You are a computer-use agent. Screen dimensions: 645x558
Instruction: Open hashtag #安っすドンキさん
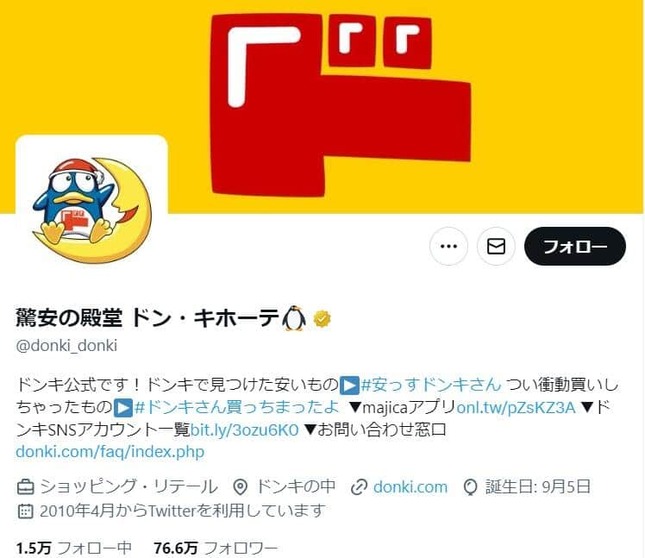pyautogui.click(x=431, y=385)
